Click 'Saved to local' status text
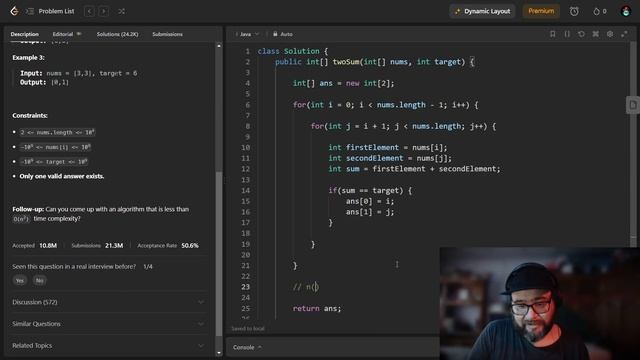Screen dimensions: 640x360 click(248, 329)
